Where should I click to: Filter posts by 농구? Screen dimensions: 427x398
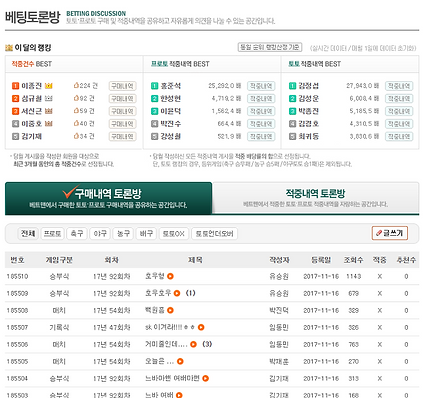pyautogui.click(x=123, y=233)
